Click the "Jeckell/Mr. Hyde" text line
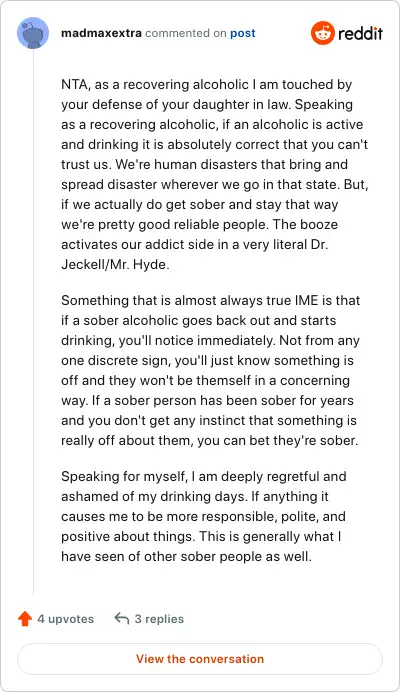 [115, 264]
